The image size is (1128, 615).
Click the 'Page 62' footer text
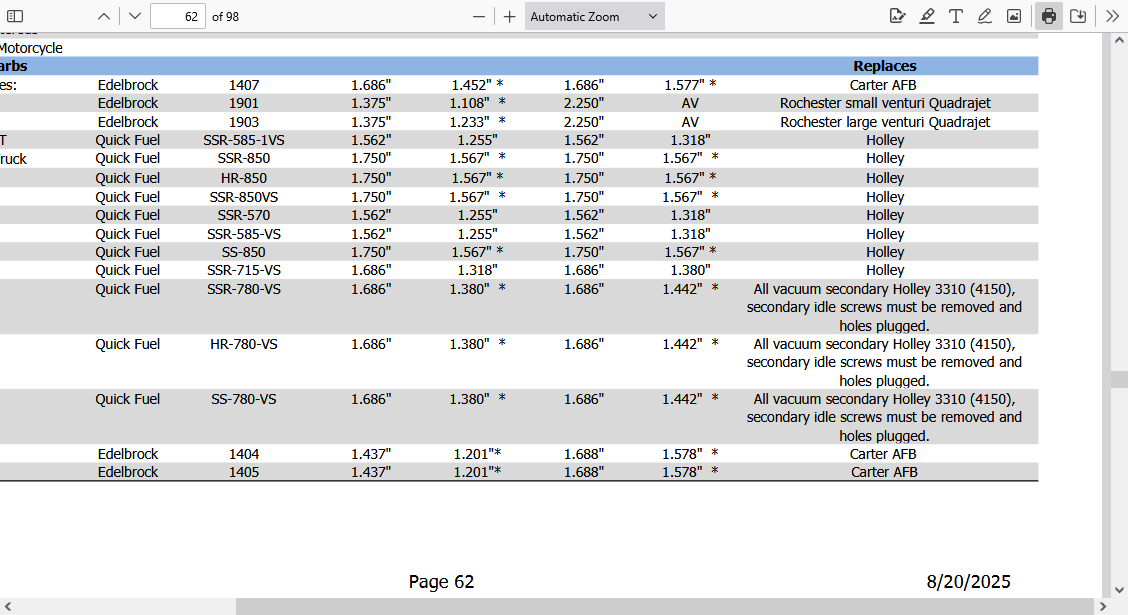pos(442,581)
